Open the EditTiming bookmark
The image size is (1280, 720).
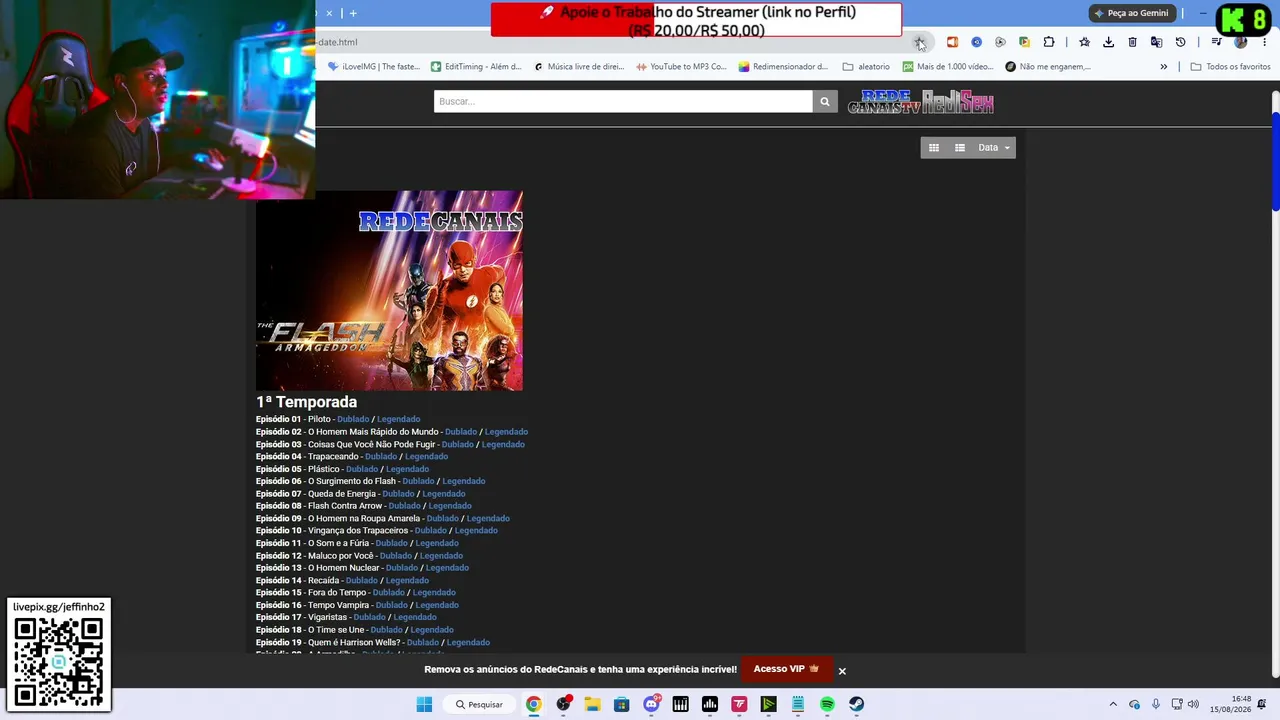(x=476, y=67)
